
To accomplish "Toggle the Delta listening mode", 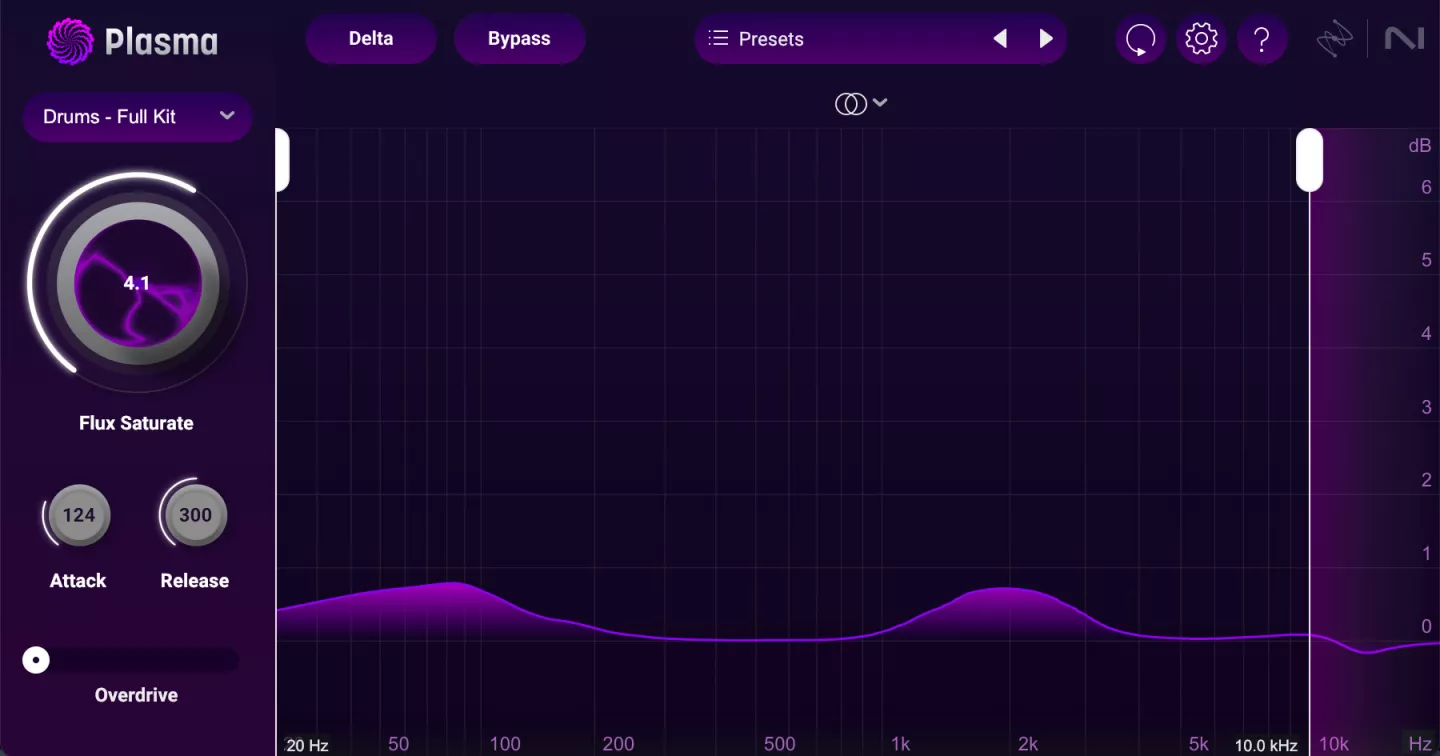I will (x=371, y=39).
